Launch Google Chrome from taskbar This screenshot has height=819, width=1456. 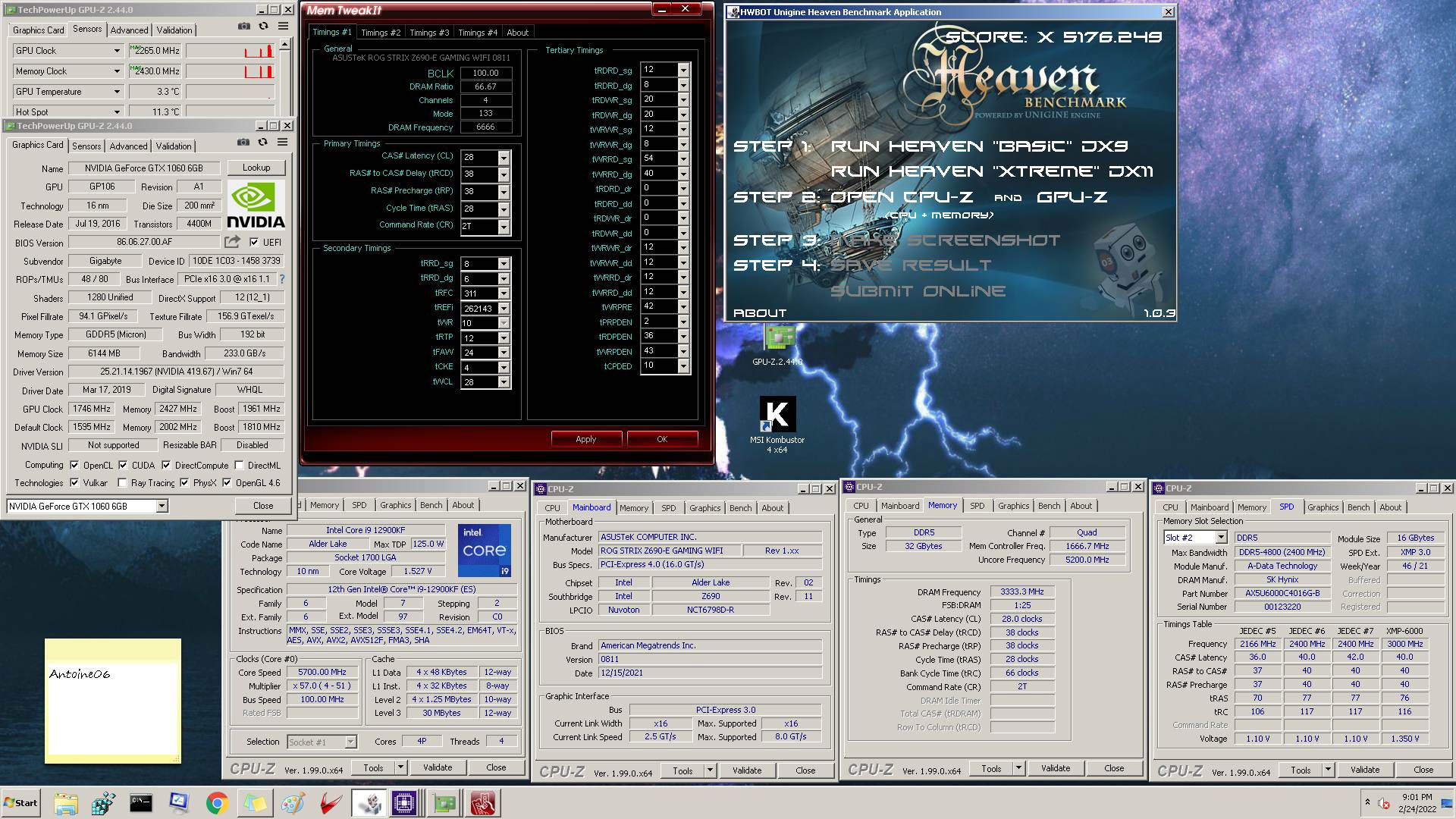click(x=217, y=803)
